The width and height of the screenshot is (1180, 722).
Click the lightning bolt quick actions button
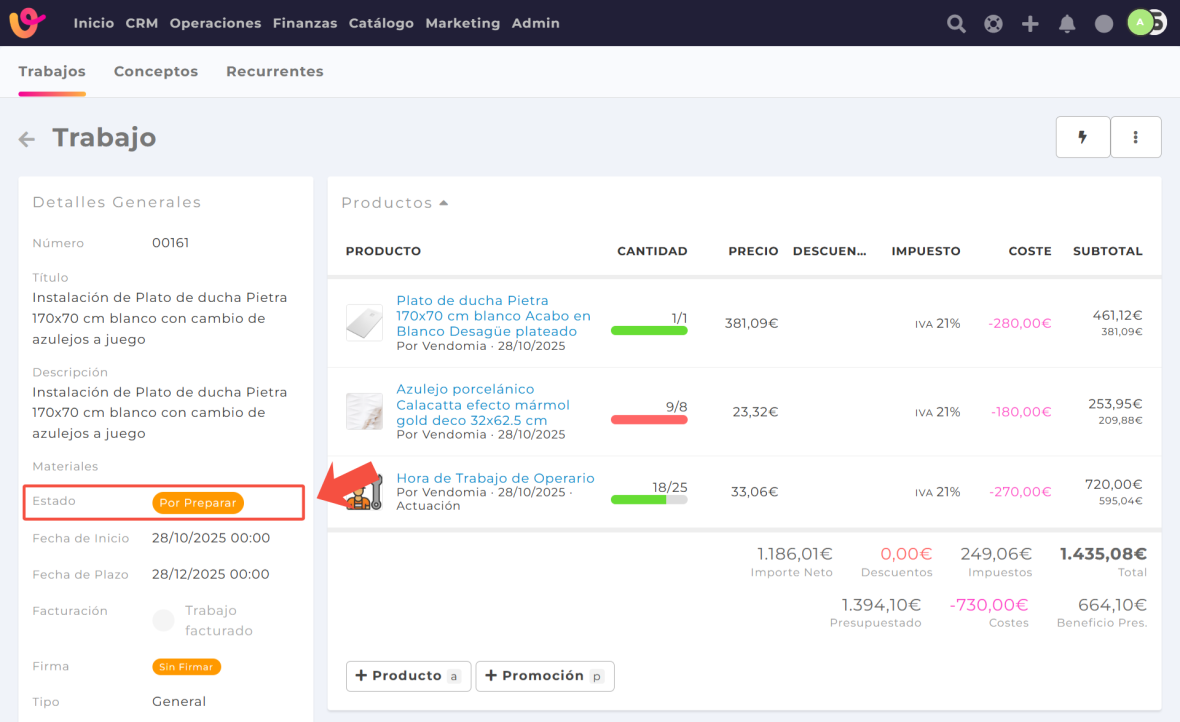click(x=1082, y=137)
